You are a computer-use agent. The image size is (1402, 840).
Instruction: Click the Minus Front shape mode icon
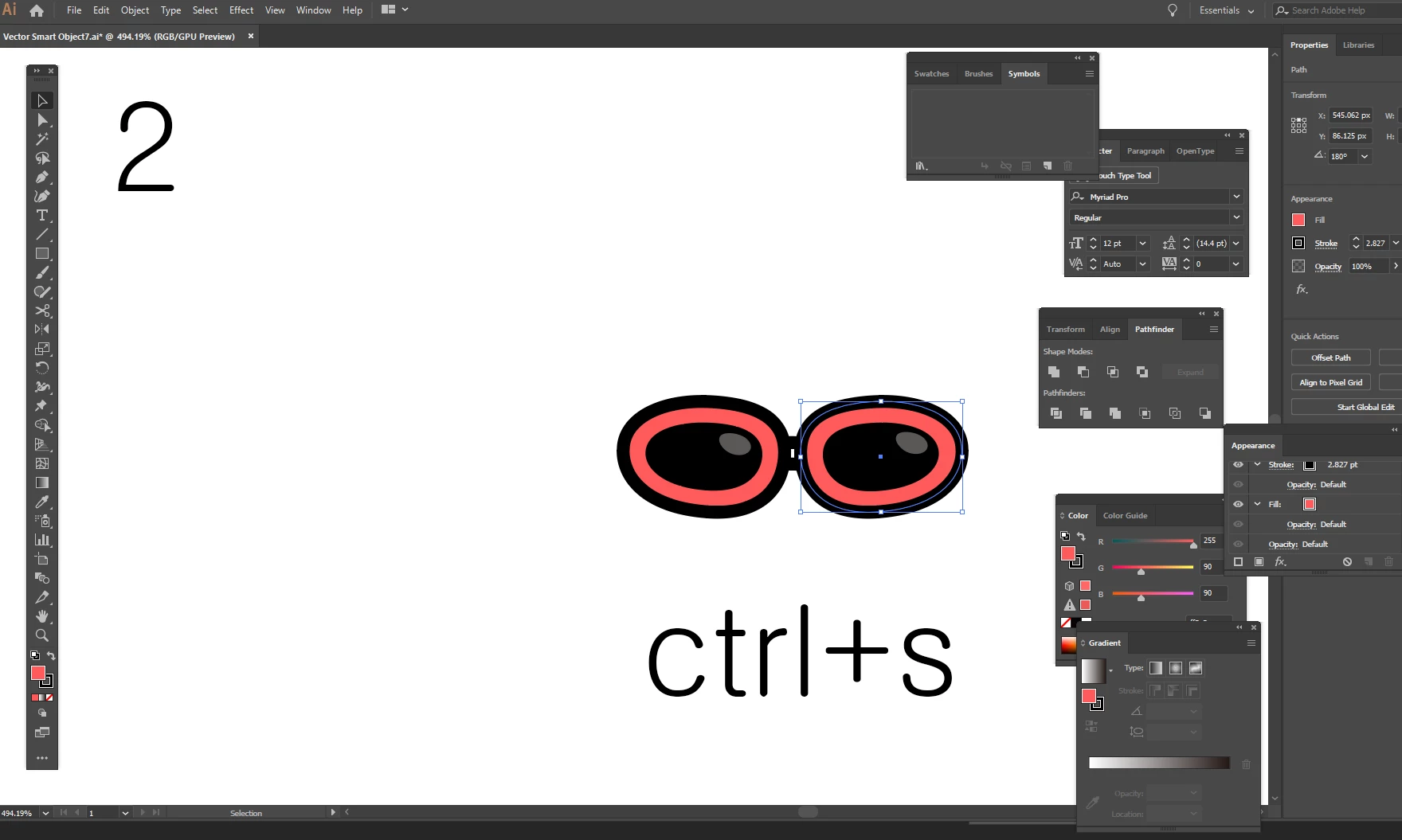point(1083,372)
